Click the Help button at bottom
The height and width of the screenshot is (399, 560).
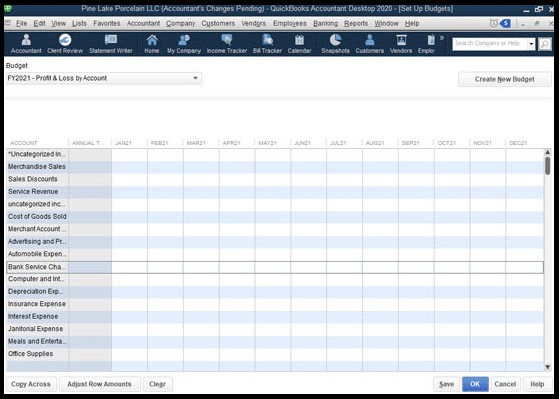point(537,384)
